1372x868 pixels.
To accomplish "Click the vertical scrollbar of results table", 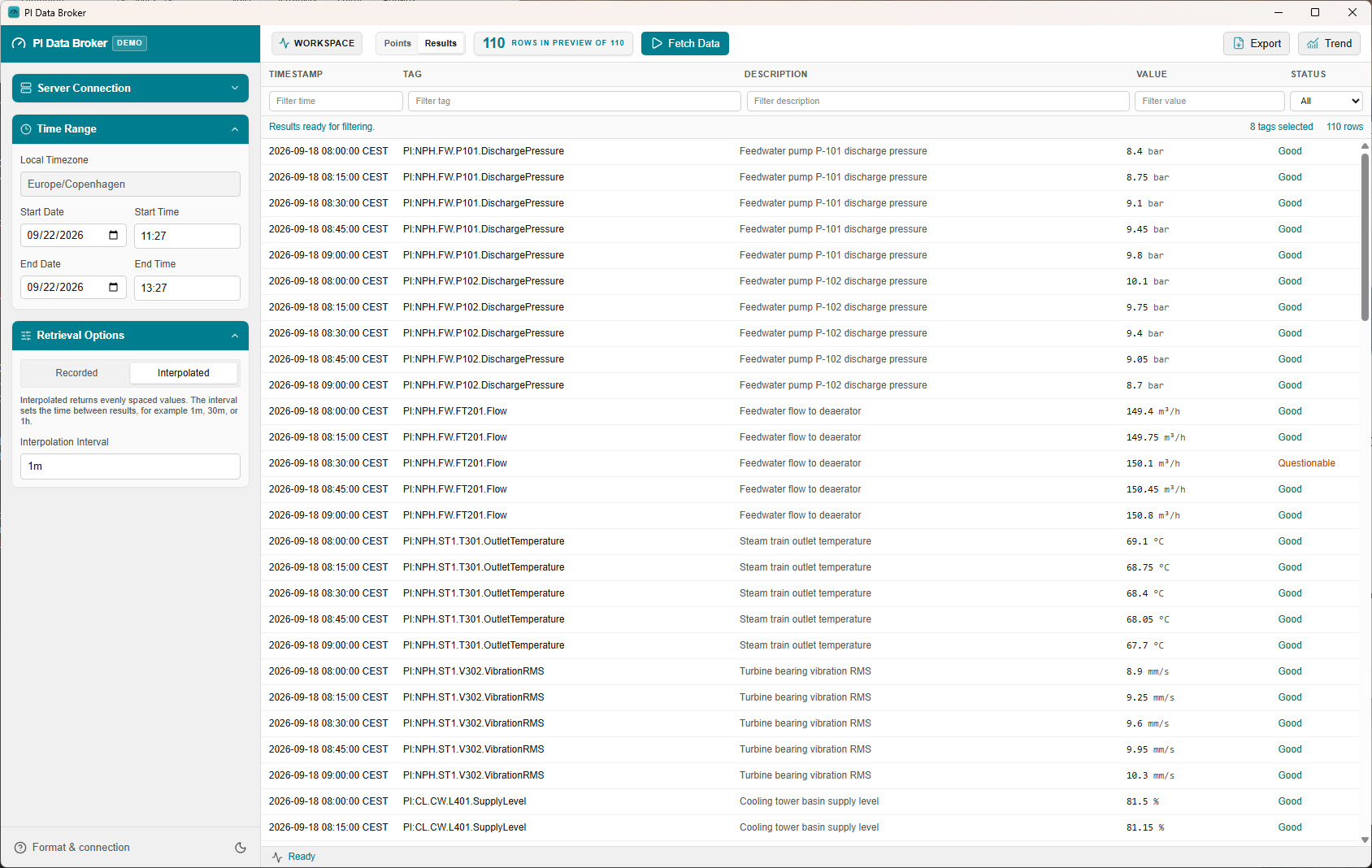I will (x=1365, y=236).
